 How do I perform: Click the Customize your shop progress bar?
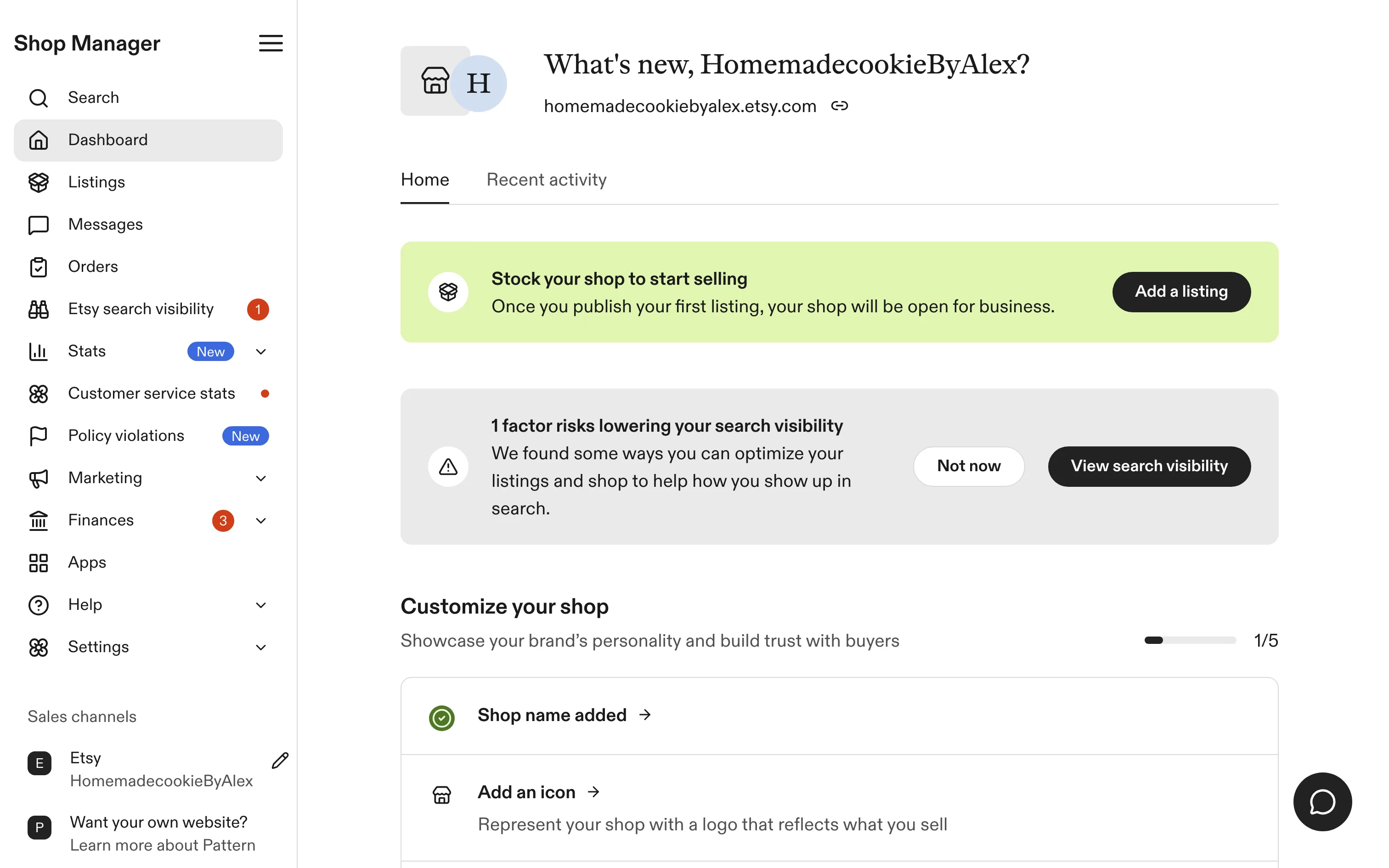(x=1190, y=641)
